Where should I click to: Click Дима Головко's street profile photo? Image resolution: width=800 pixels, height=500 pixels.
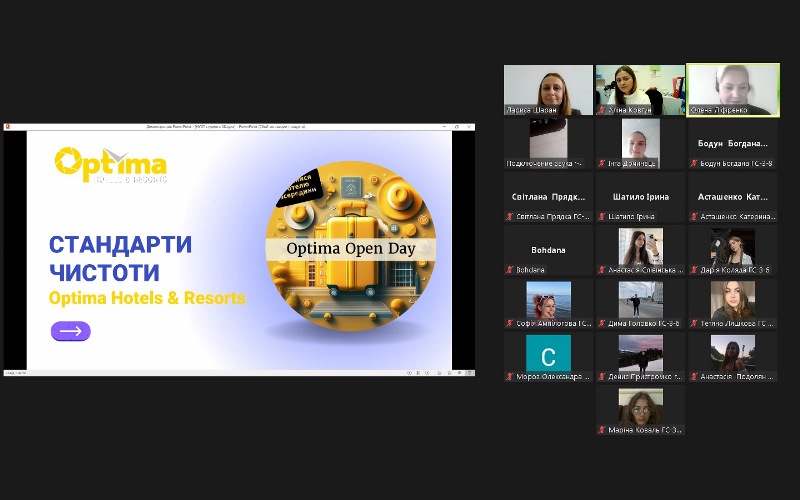[640, 300]
